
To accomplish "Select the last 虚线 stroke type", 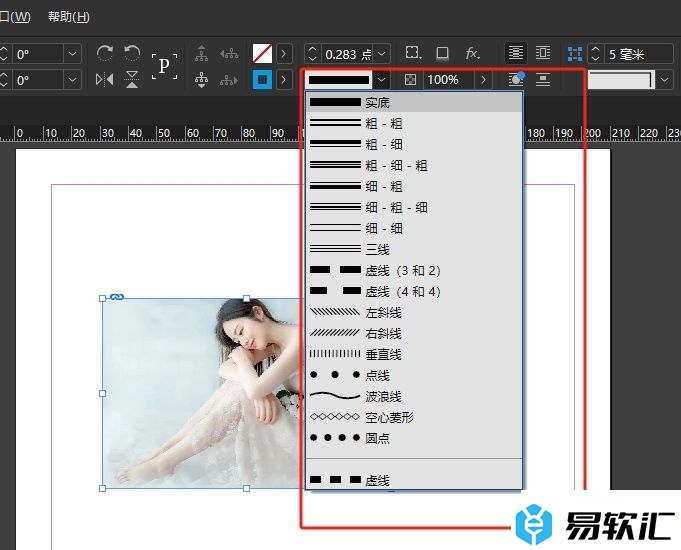I will pyautogui.click(x=414, y=480).
